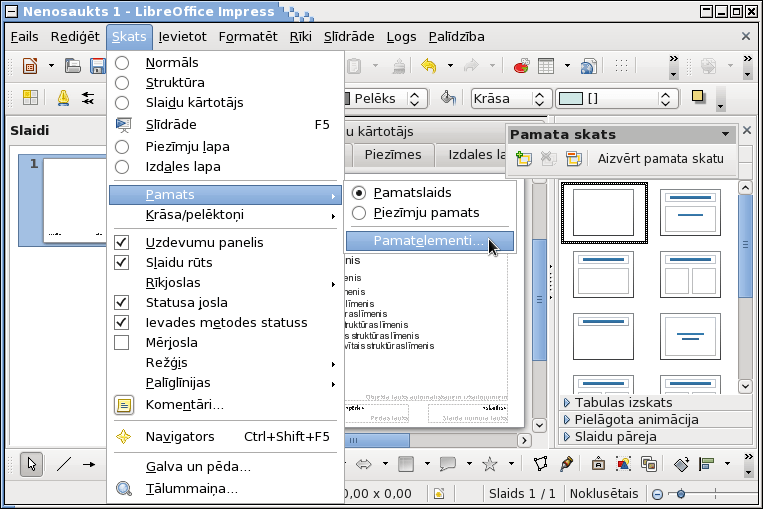
Task: Open Tālummaiņa... zoom dialog
Action: [224, 489]
